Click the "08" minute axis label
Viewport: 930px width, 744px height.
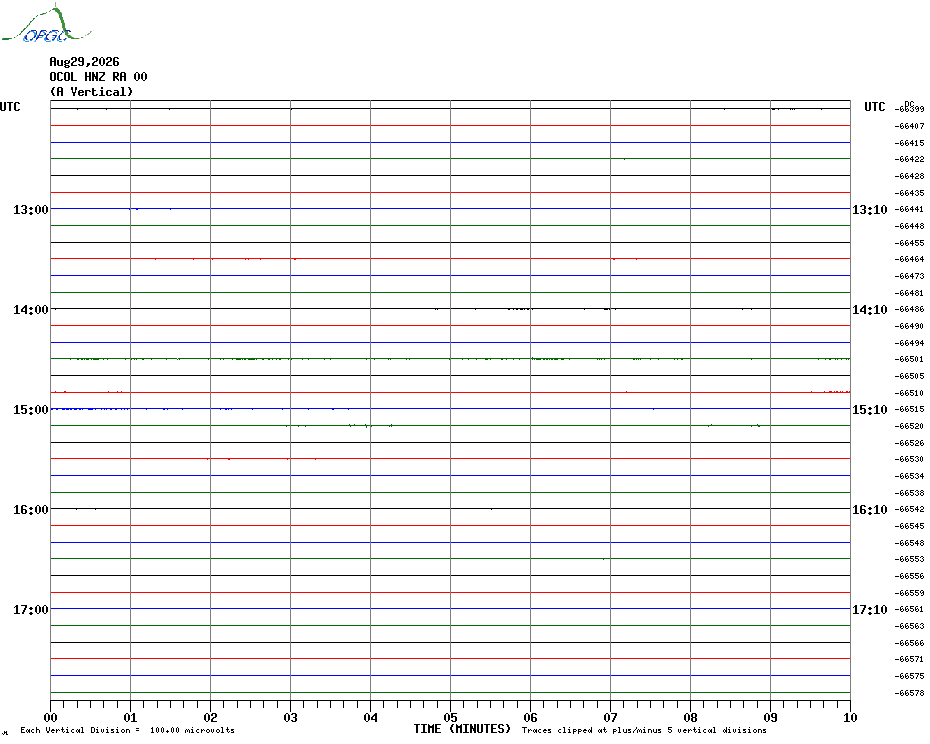(x=690, y=717)
